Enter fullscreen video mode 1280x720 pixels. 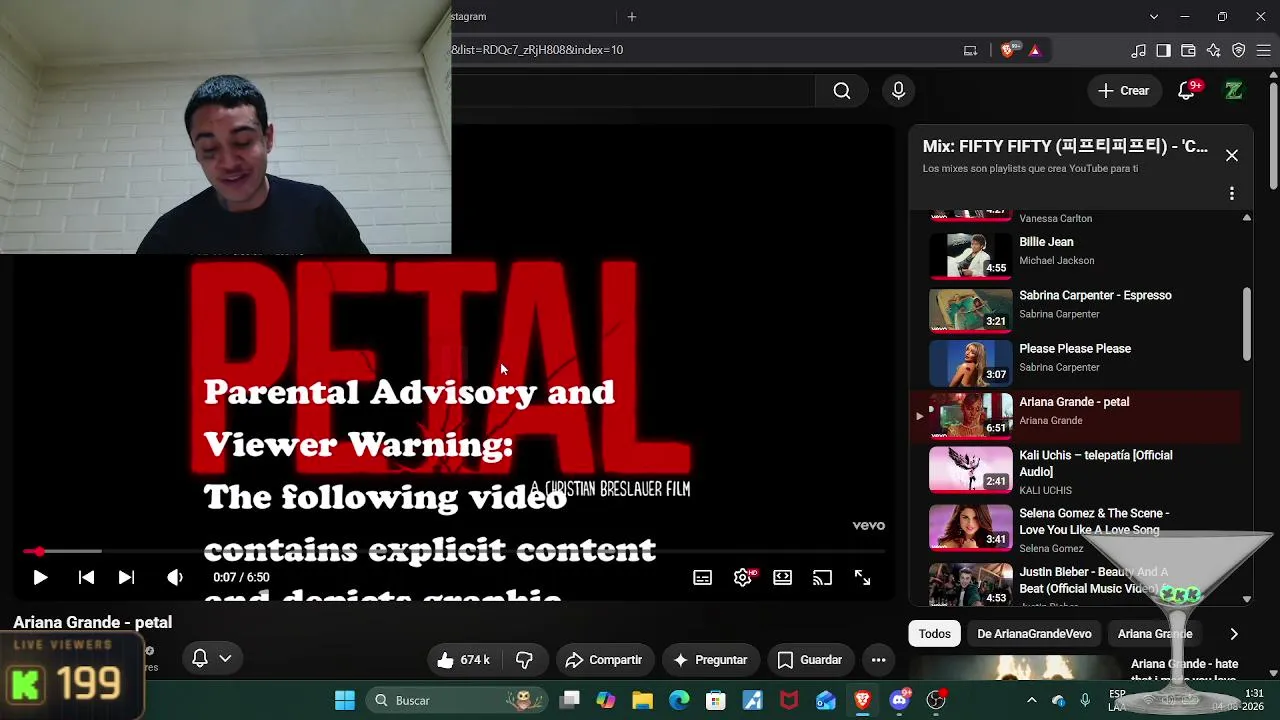click(862, 577)
